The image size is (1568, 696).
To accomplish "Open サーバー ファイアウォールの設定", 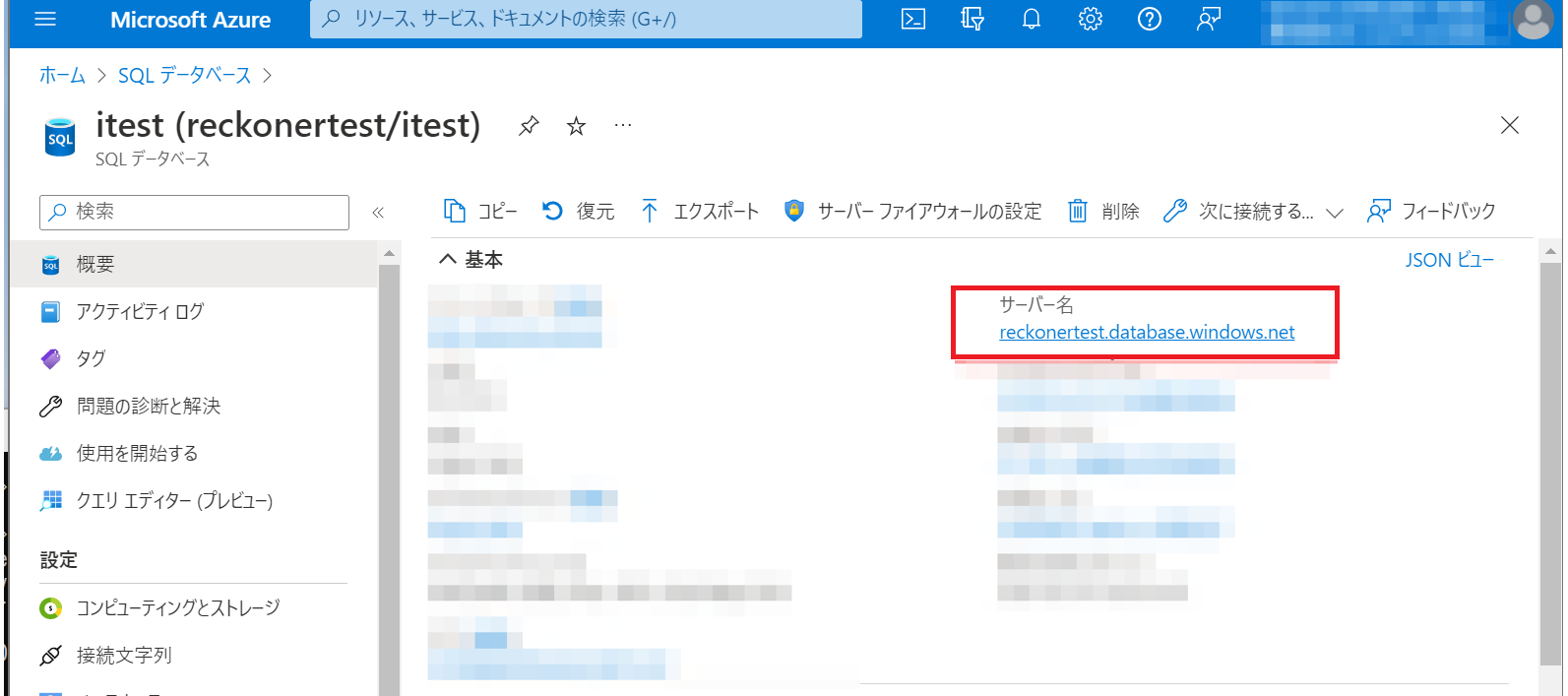I will 912,211.
